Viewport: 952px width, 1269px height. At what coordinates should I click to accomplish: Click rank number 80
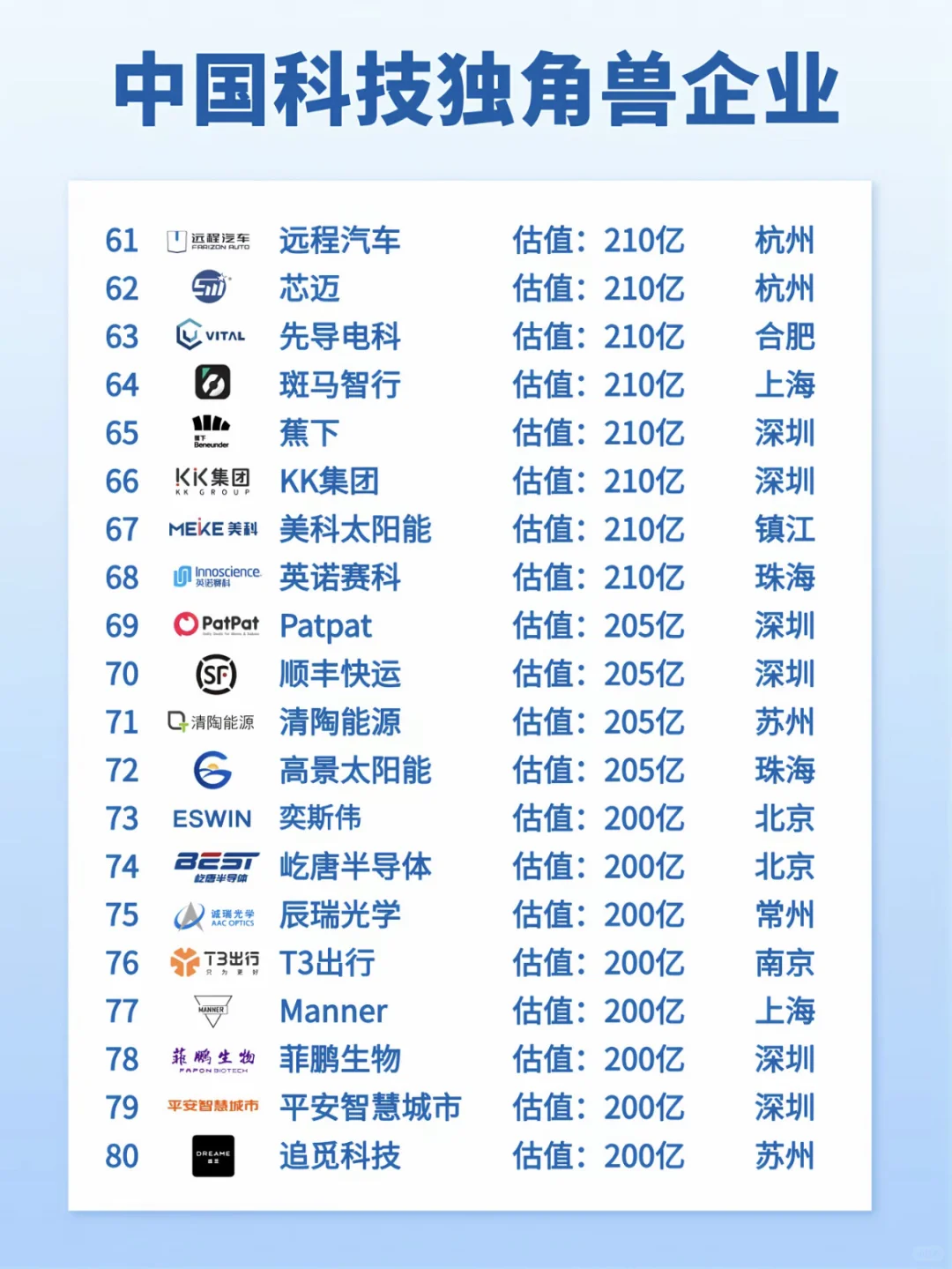(x=122, y=1156)
